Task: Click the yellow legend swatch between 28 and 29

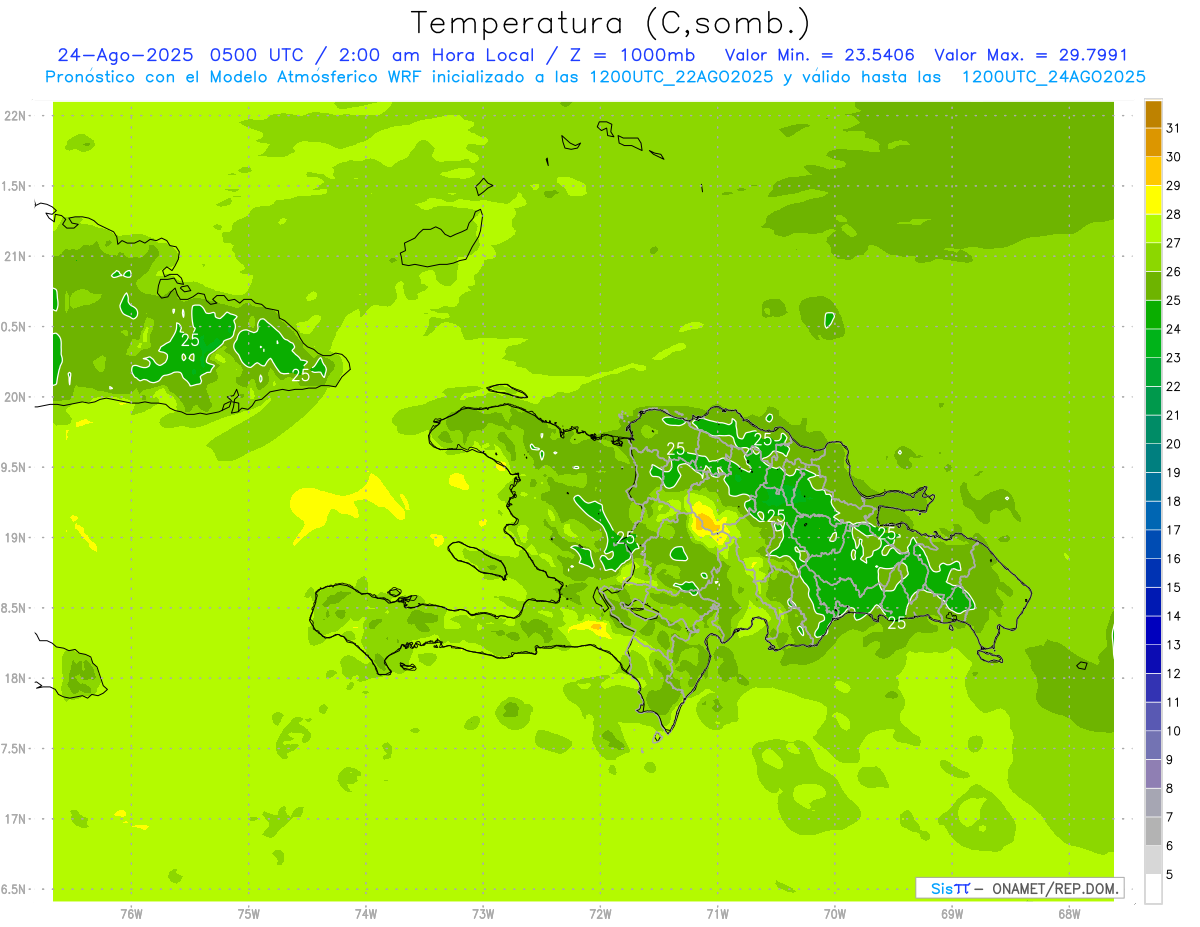Action: tap(1153, 200)
